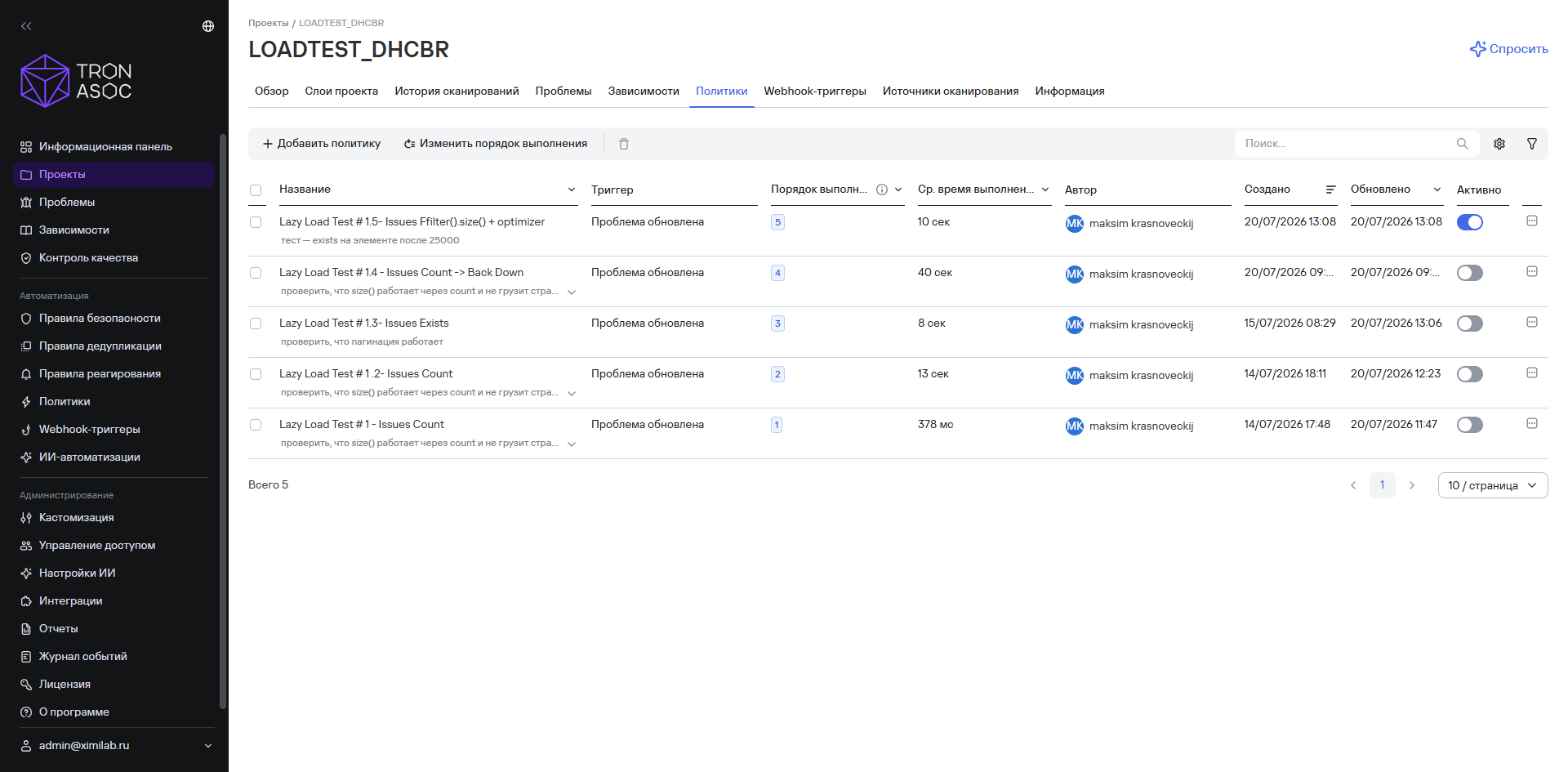Click the Создано column sort icon

(x=1331, y=190)
